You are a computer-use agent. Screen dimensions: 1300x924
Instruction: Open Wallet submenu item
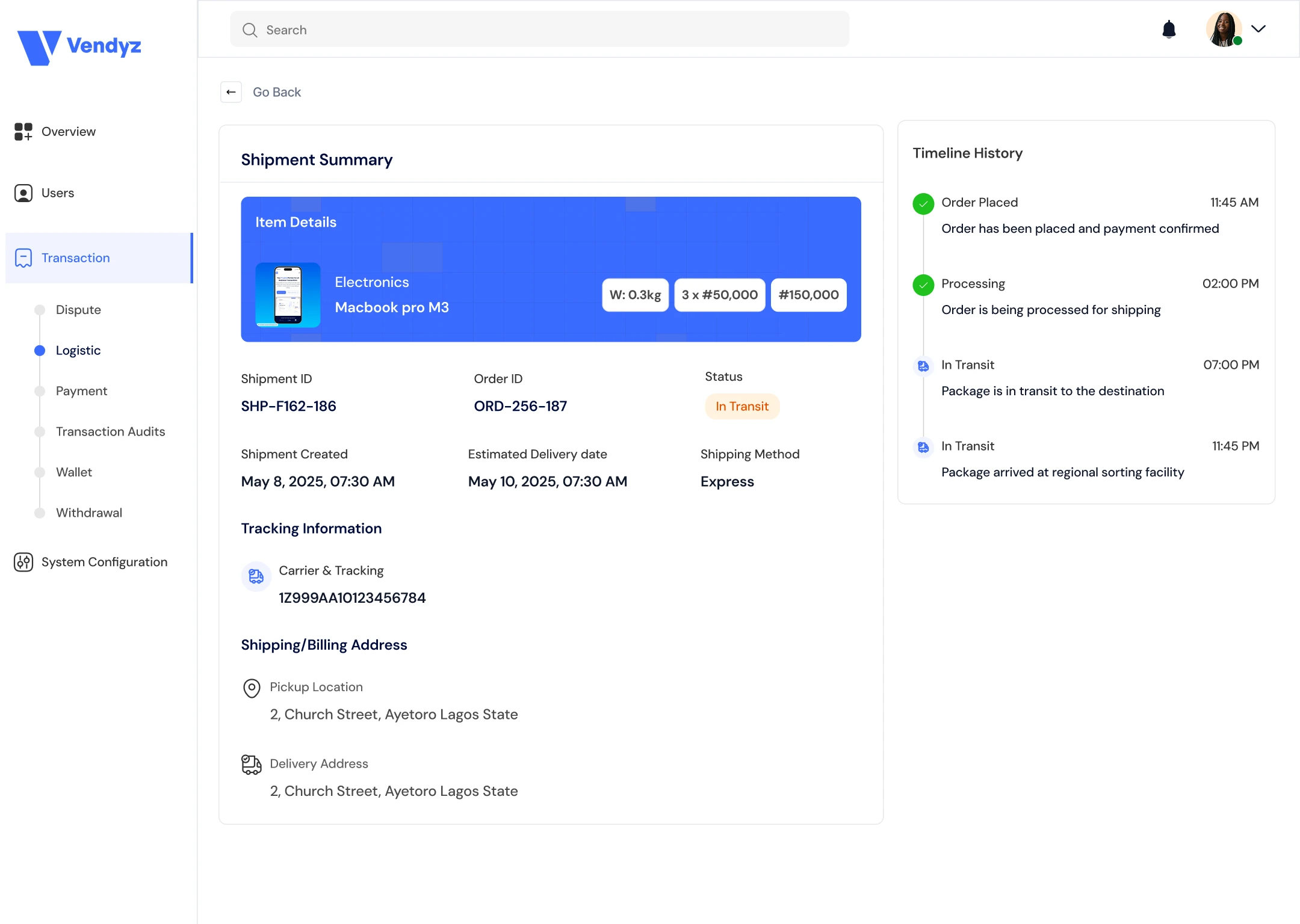click(x=74, y=472)
